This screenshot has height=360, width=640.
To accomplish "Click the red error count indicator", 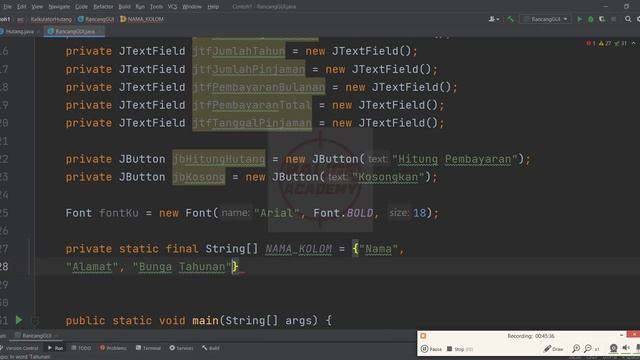I will click(x=591, y=43).
